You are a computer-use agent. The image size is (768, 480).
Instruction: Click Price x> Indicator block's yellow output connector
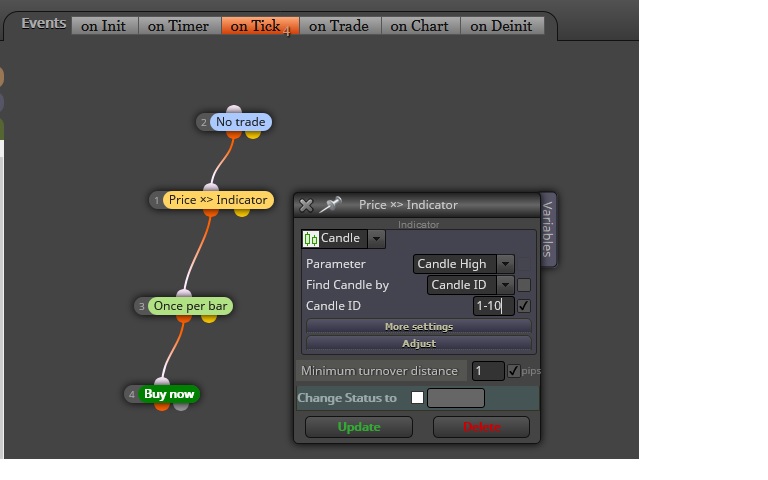(241, 212)
